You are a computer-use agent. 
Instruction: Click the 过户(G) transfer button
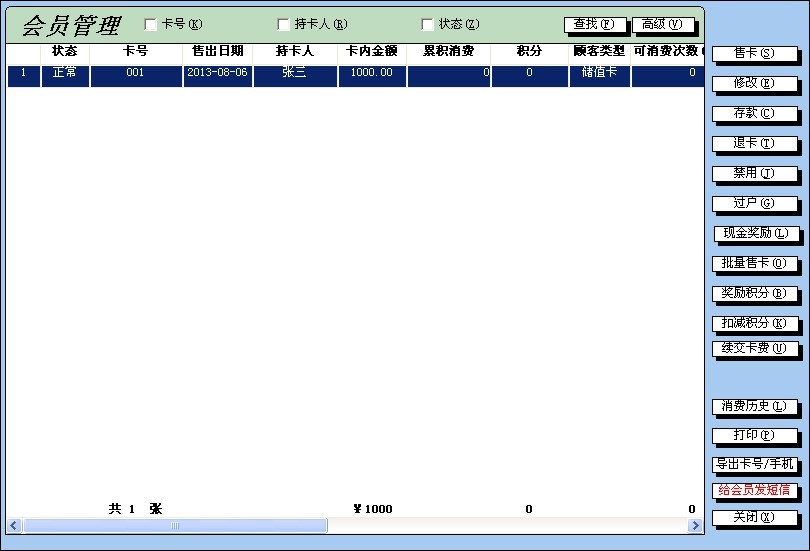coord(754,203)
